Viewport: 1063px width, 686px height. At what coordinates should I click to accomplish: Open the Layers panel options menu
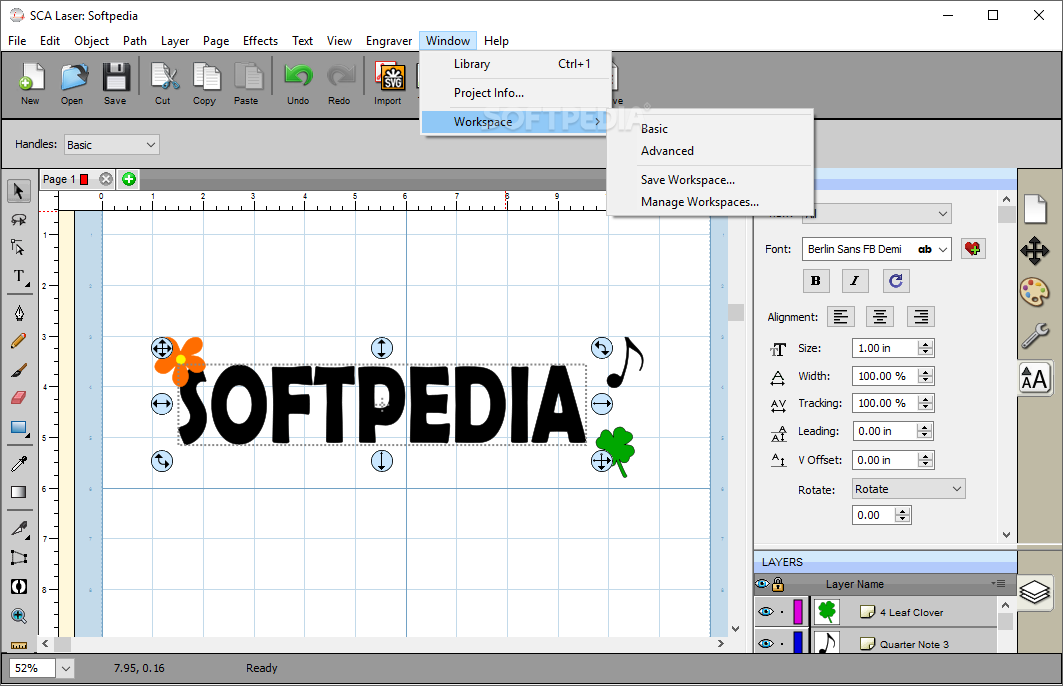click(998, 584)
